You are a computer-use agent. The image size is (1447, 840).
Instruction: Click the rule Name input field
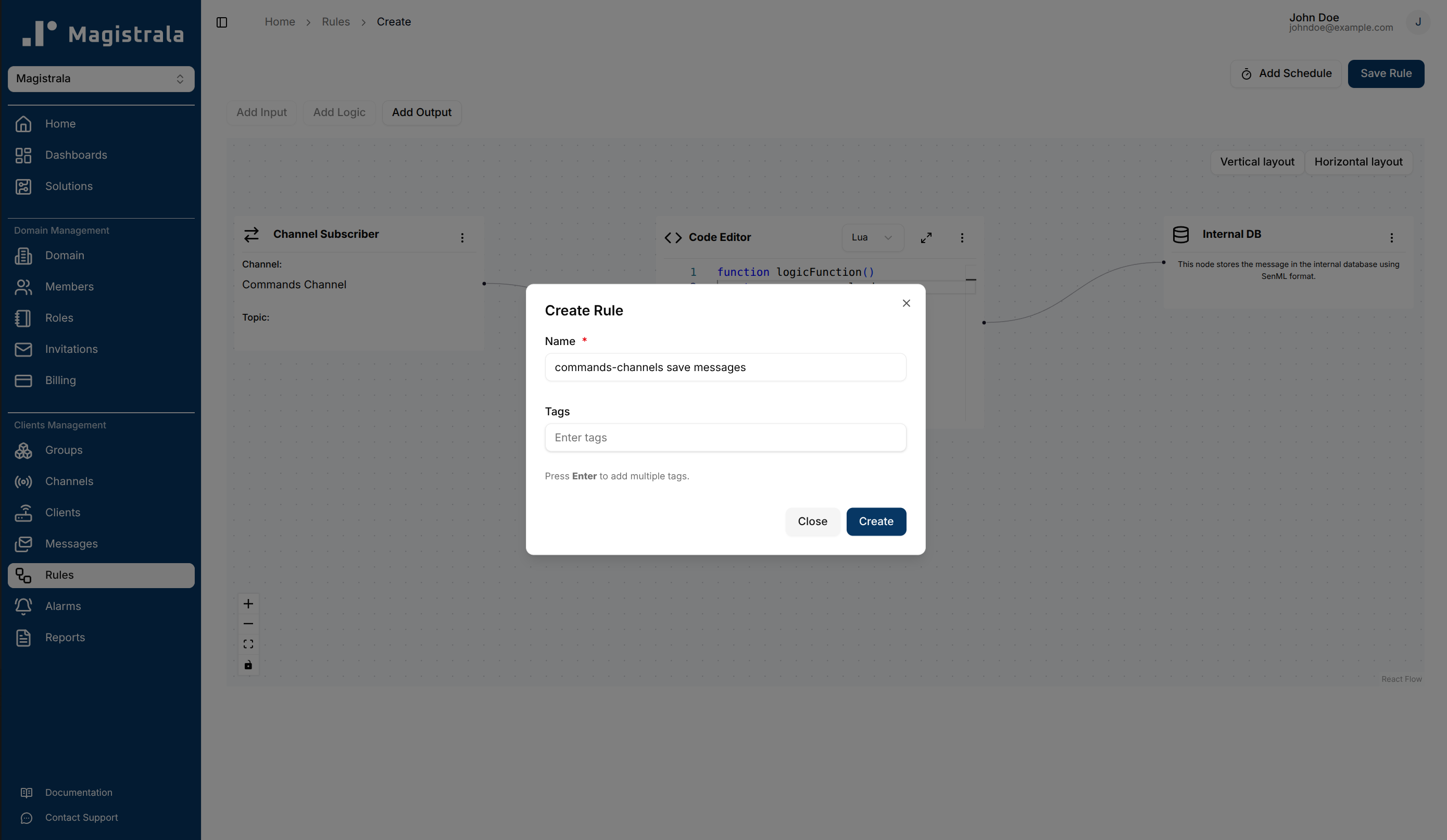[x=725, y=367]
